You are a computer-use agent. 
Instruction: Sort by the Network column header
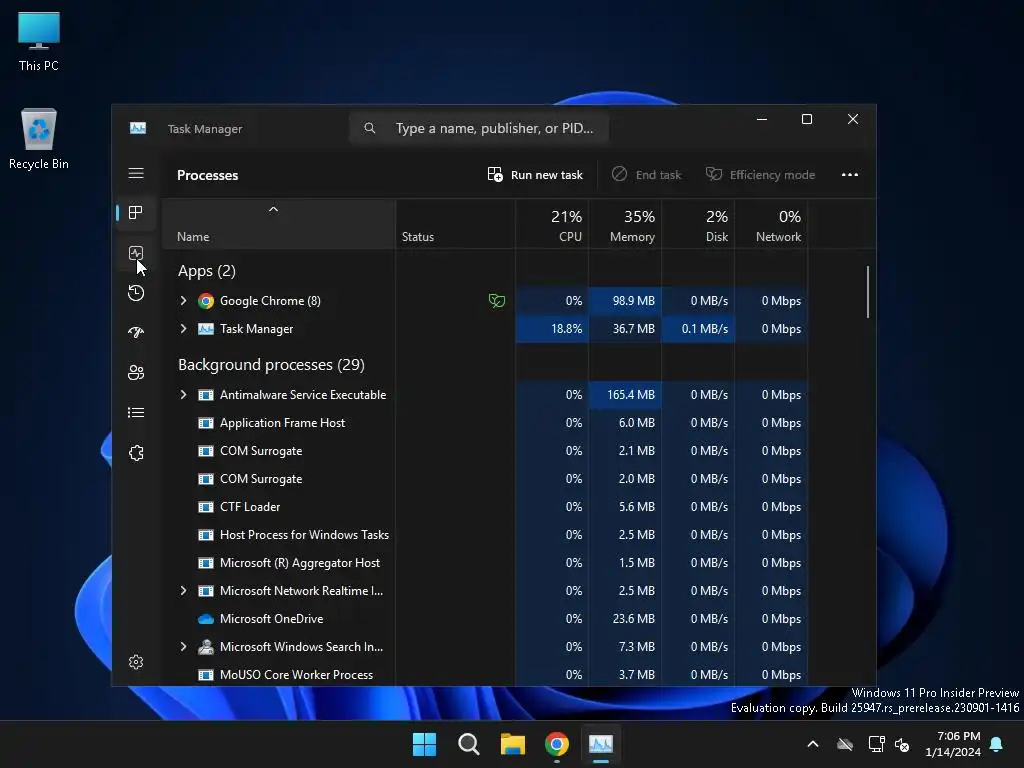point(771,225)
